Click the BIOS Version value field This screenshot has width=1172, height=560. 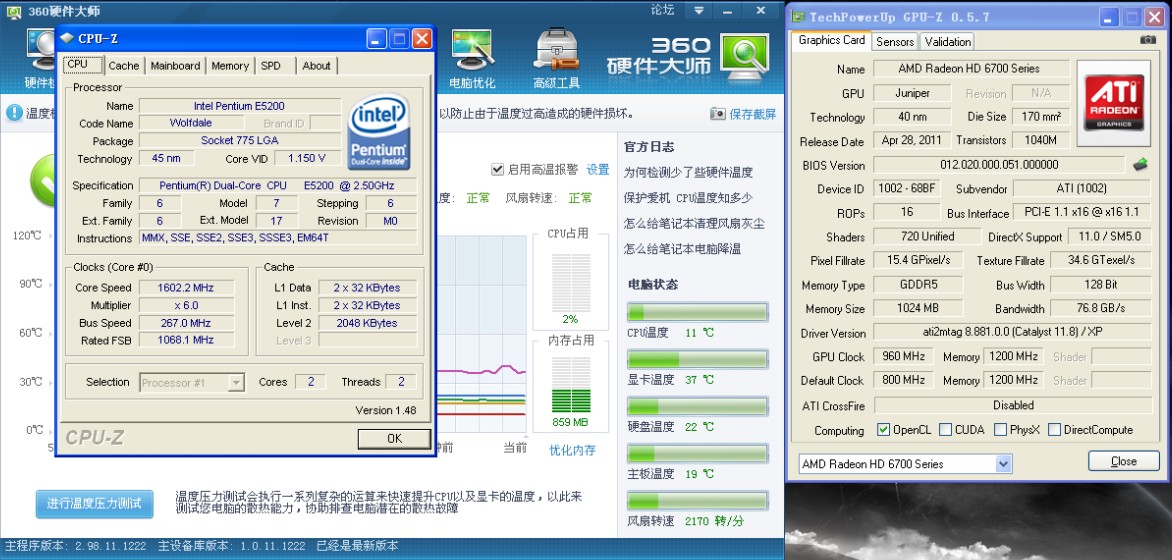999,164
